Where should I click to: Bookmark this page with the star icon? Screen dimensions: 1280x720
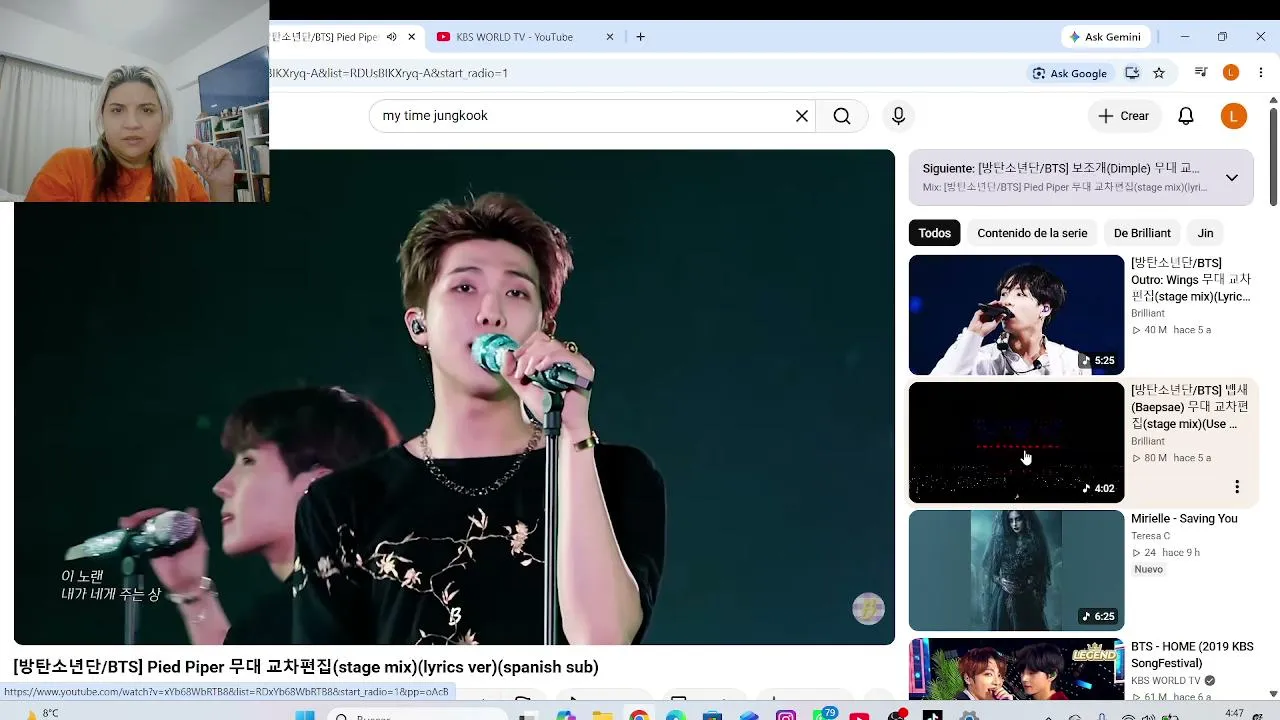(1159, 73)
